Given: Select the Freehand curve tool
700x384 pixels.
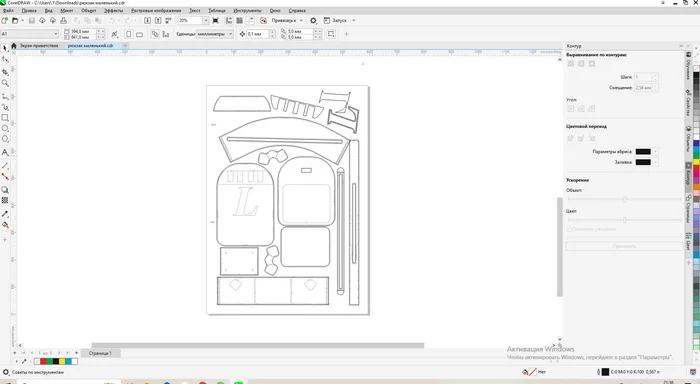Looking at the screenshot, I should (x=5, y=96).
